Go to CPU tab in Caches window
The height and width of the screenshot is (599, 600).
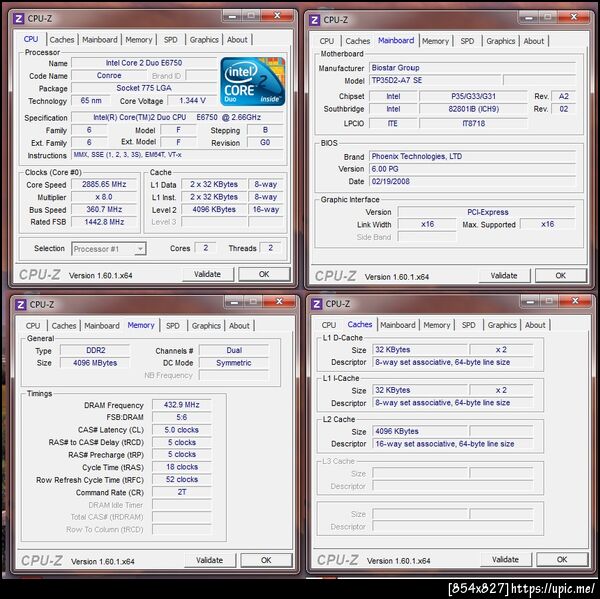329,325
